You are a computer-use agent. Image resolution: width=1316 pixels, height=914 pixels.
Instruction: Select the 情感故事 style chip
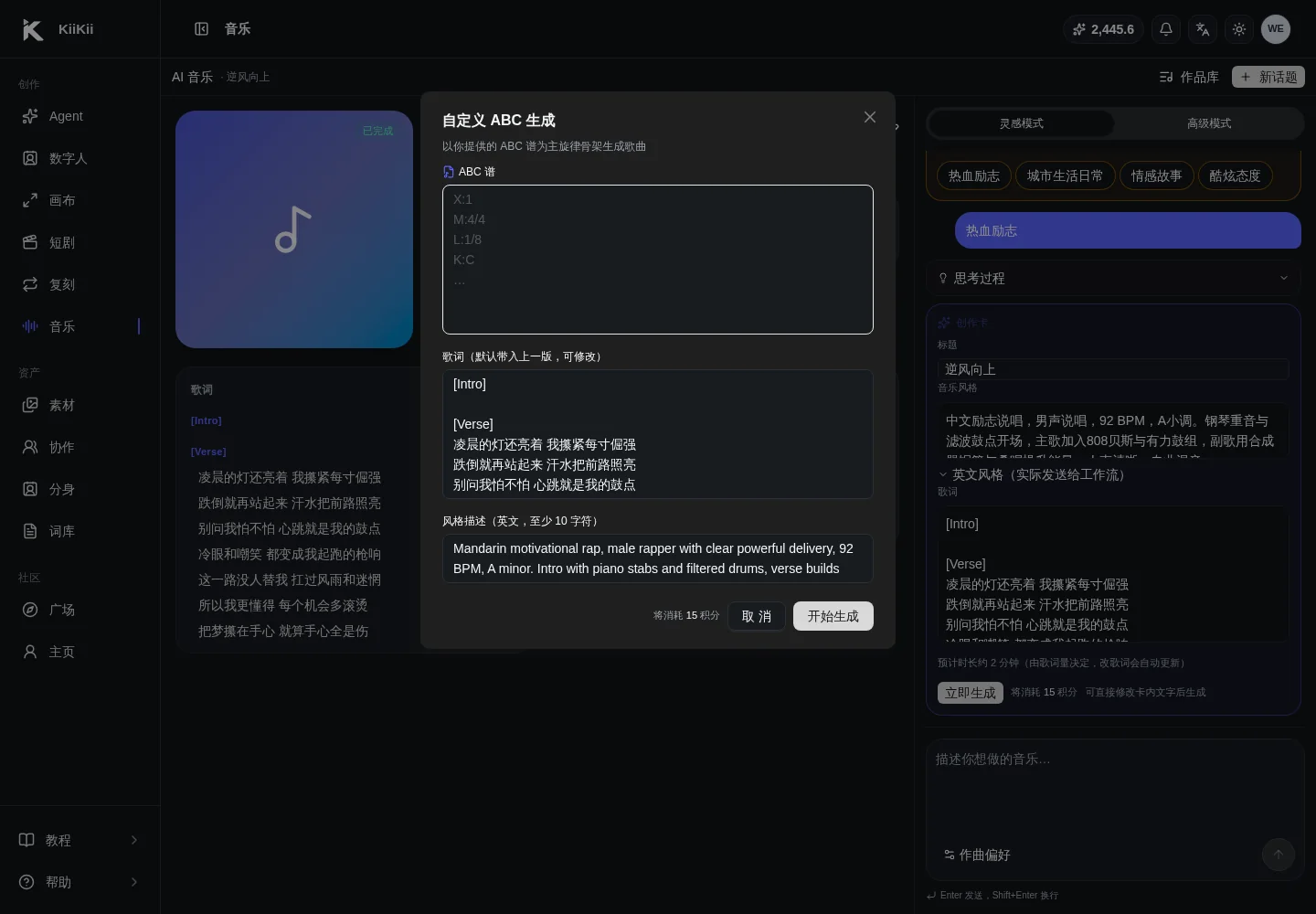point(1157,175)
